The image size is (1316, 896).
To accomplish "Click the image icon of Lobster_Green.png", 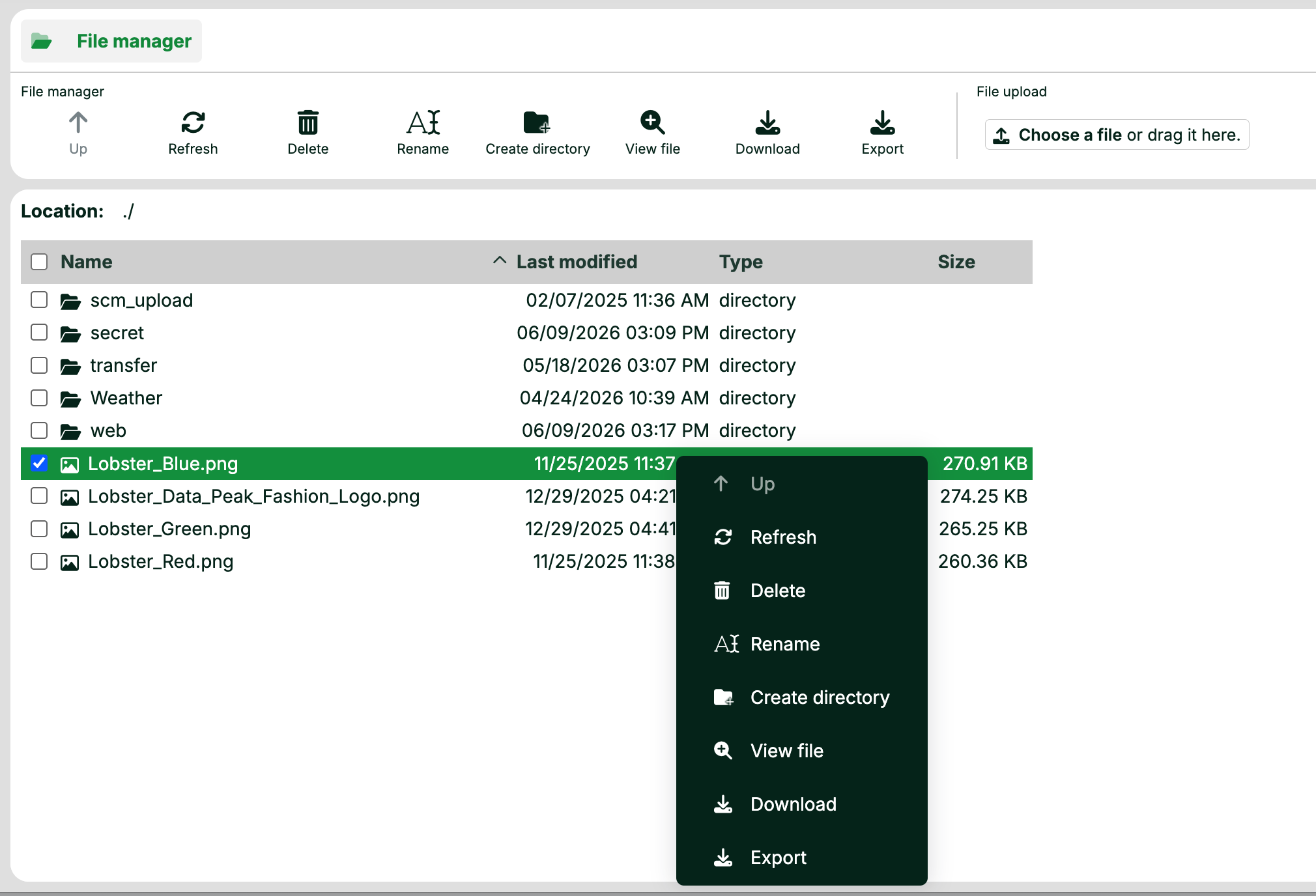I will click(x=70, y=529).
